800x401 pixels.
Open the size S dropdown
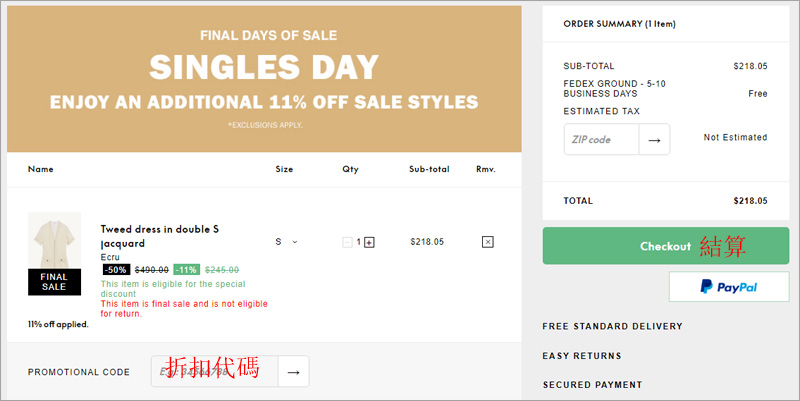[286, 242]
